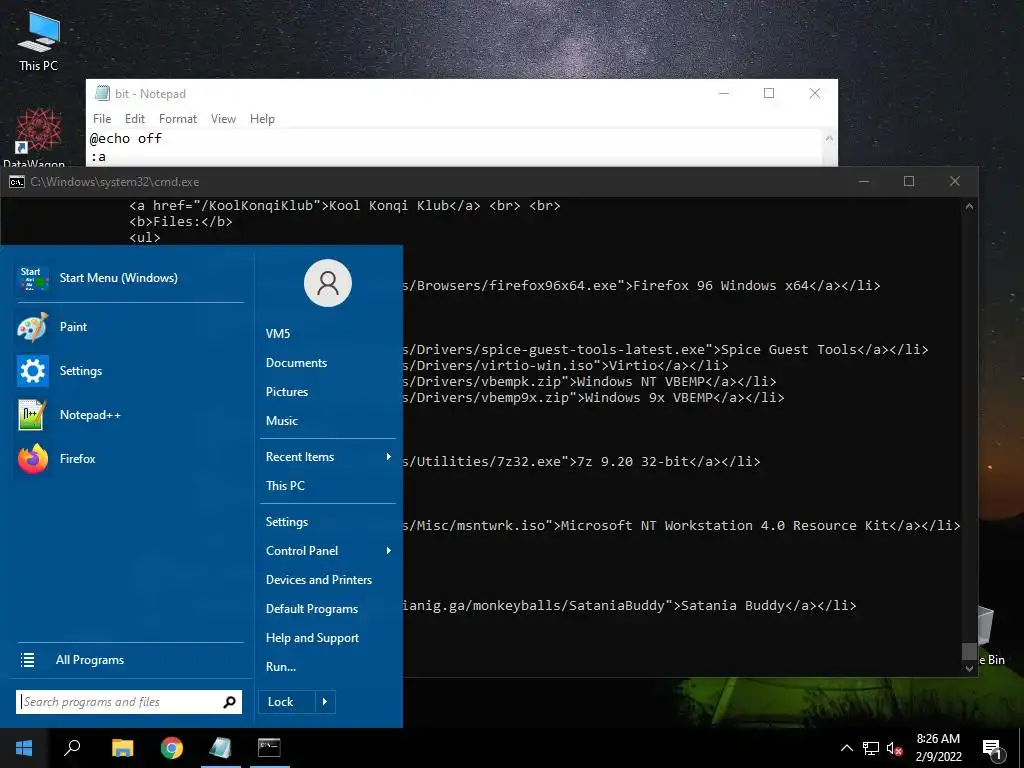The image size is (1024, 768).
Task: Click the Lock button
Action: [x=287, y=702]
